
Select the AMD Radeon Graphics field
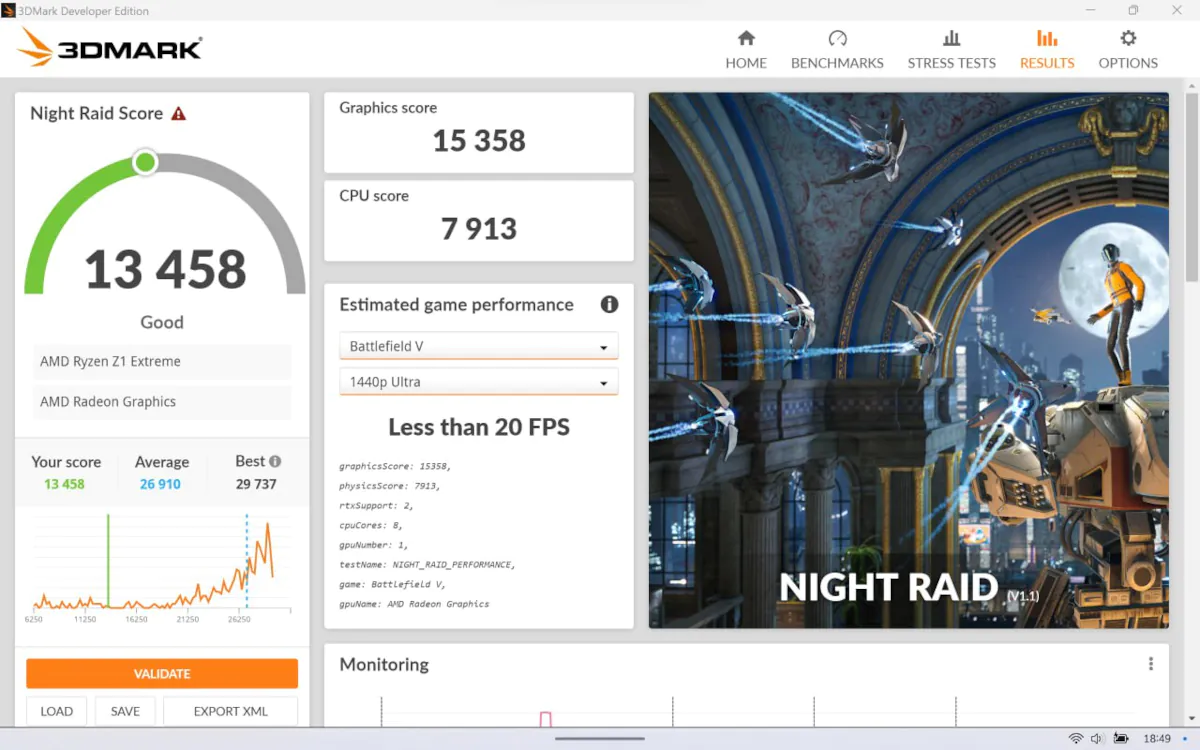pos(162,402)
